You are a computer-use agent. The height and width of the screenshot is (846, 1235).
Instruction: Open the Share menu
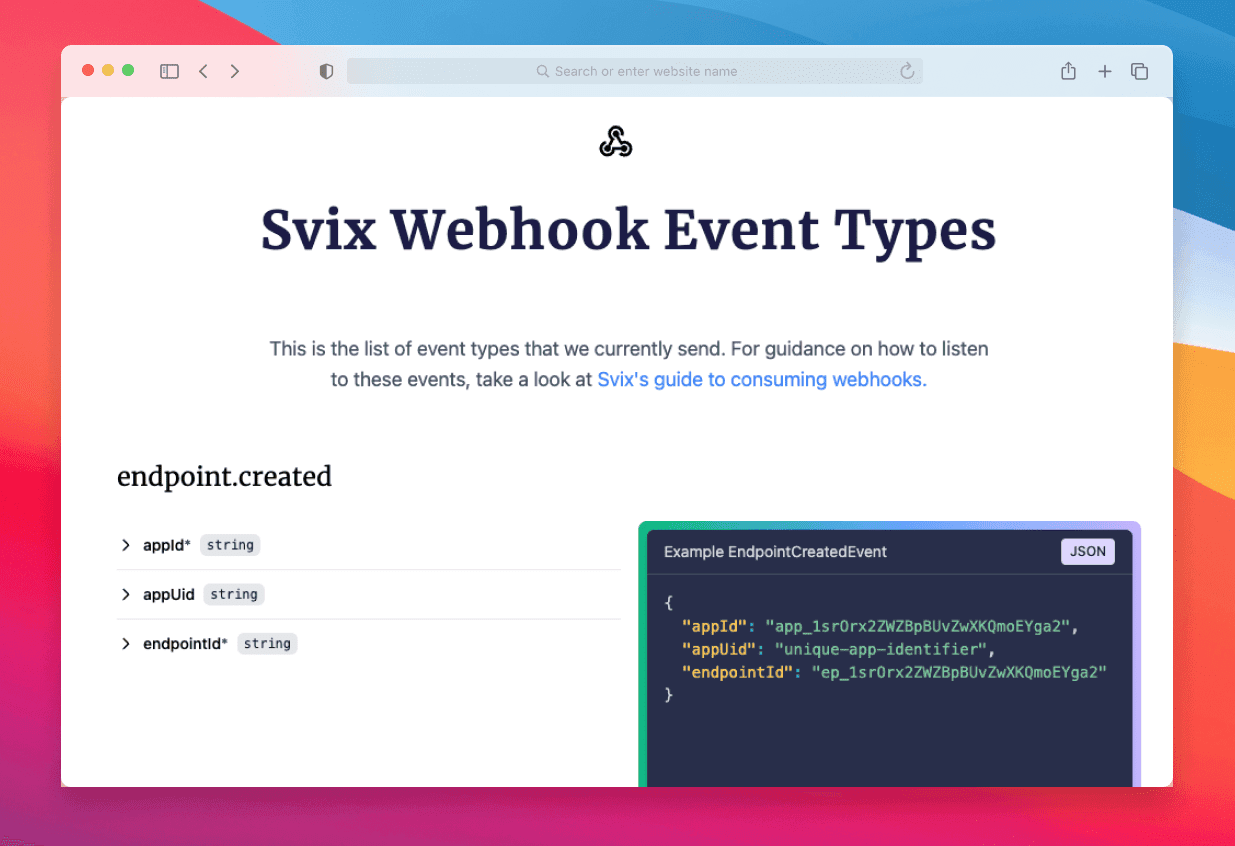tap(1068, 71)
